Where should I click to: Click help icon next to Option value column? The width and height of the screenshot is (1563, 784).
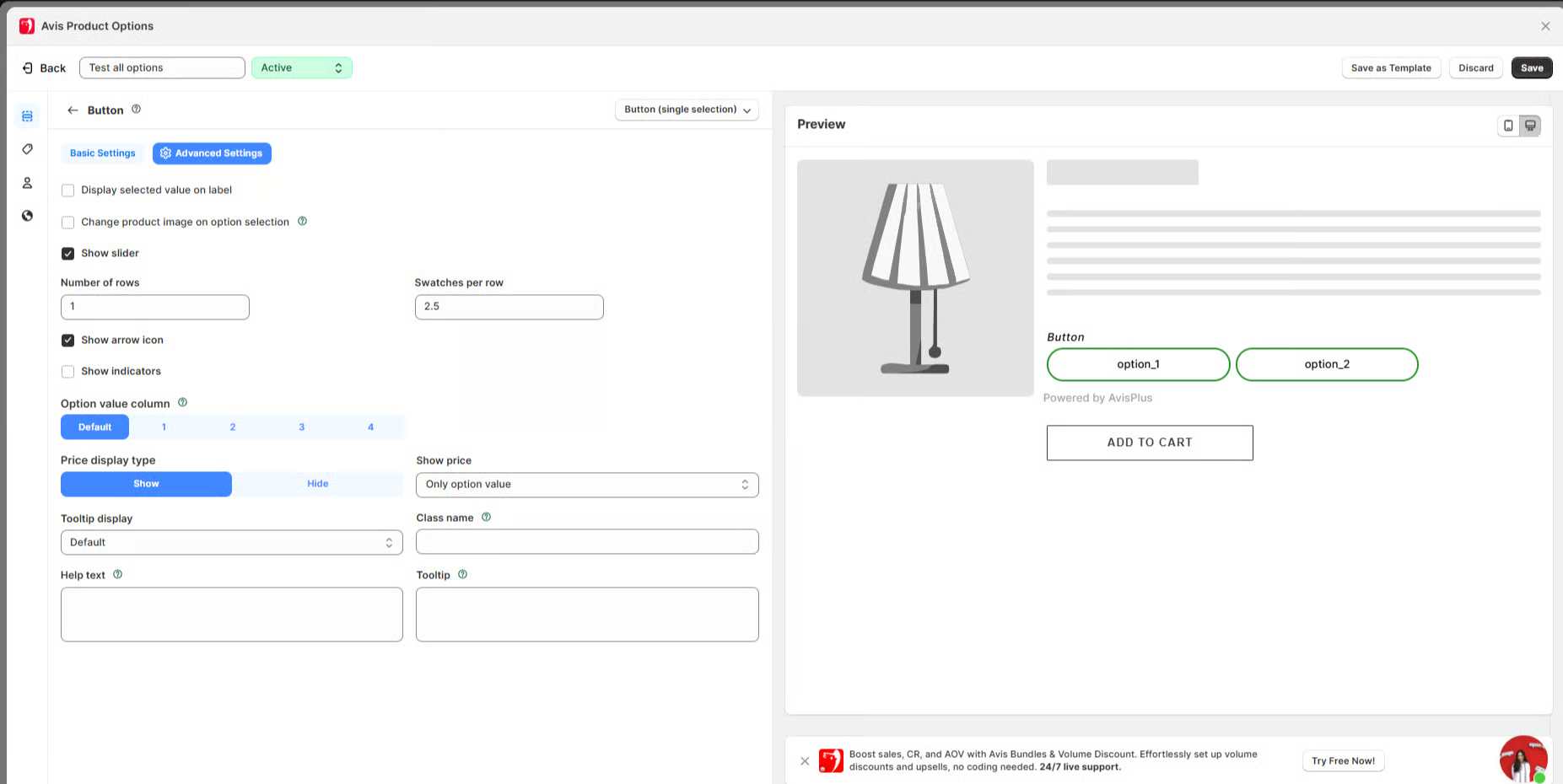tap(182, 403)
